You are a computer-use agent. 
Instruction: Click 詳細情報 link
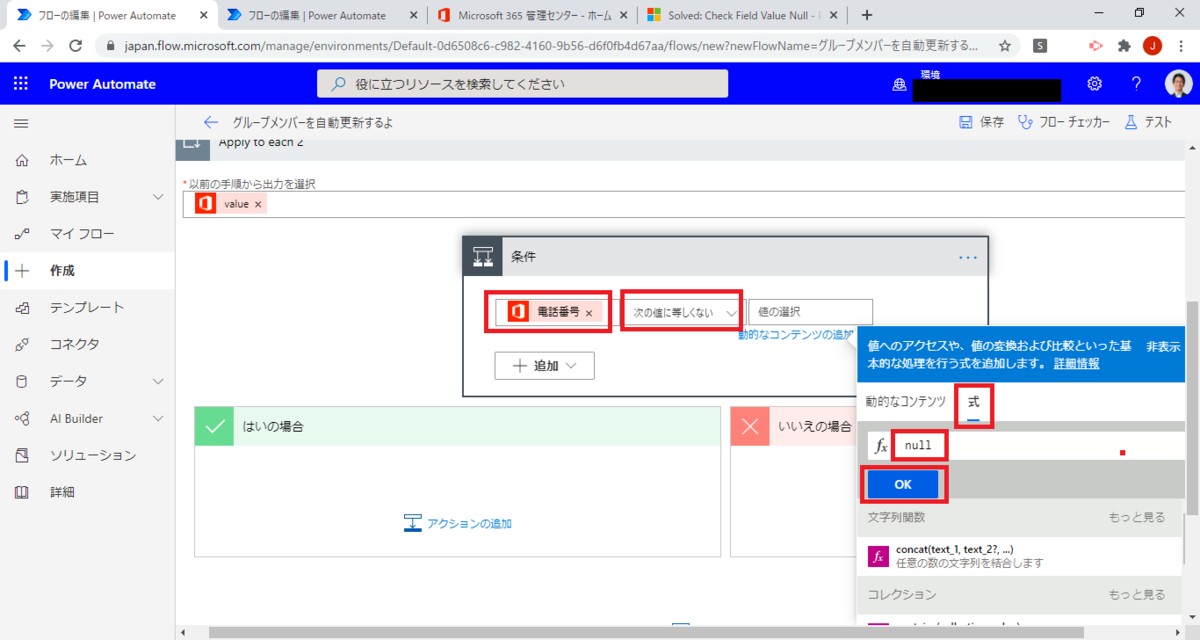(x=1076, y=364)
